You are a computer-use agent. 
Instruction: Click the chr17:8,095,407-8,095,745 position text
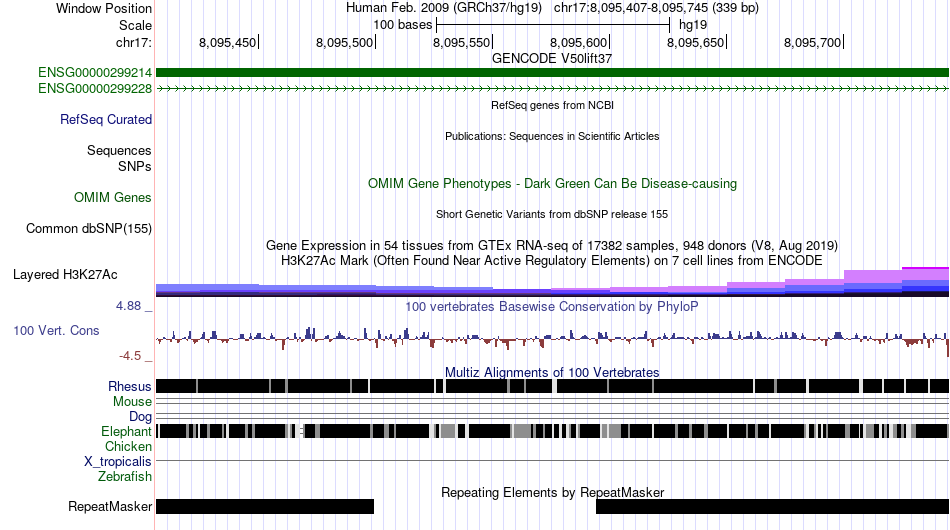point(656,8)
